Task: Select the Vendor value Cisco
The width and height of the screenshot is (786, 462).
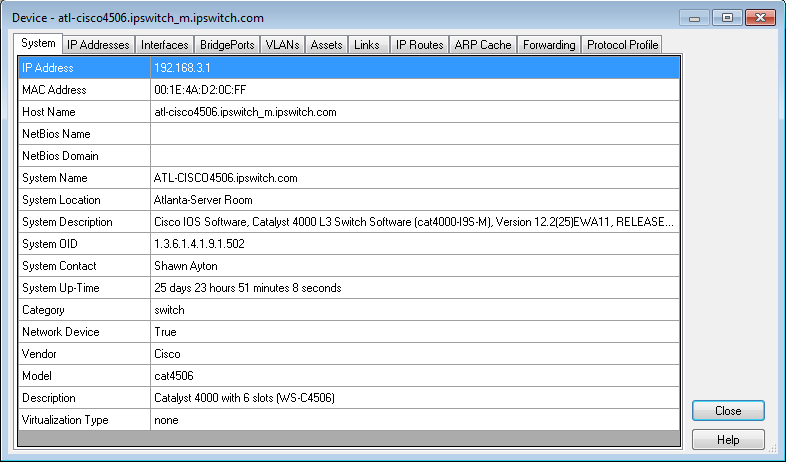Action: [x=415, y=354]
